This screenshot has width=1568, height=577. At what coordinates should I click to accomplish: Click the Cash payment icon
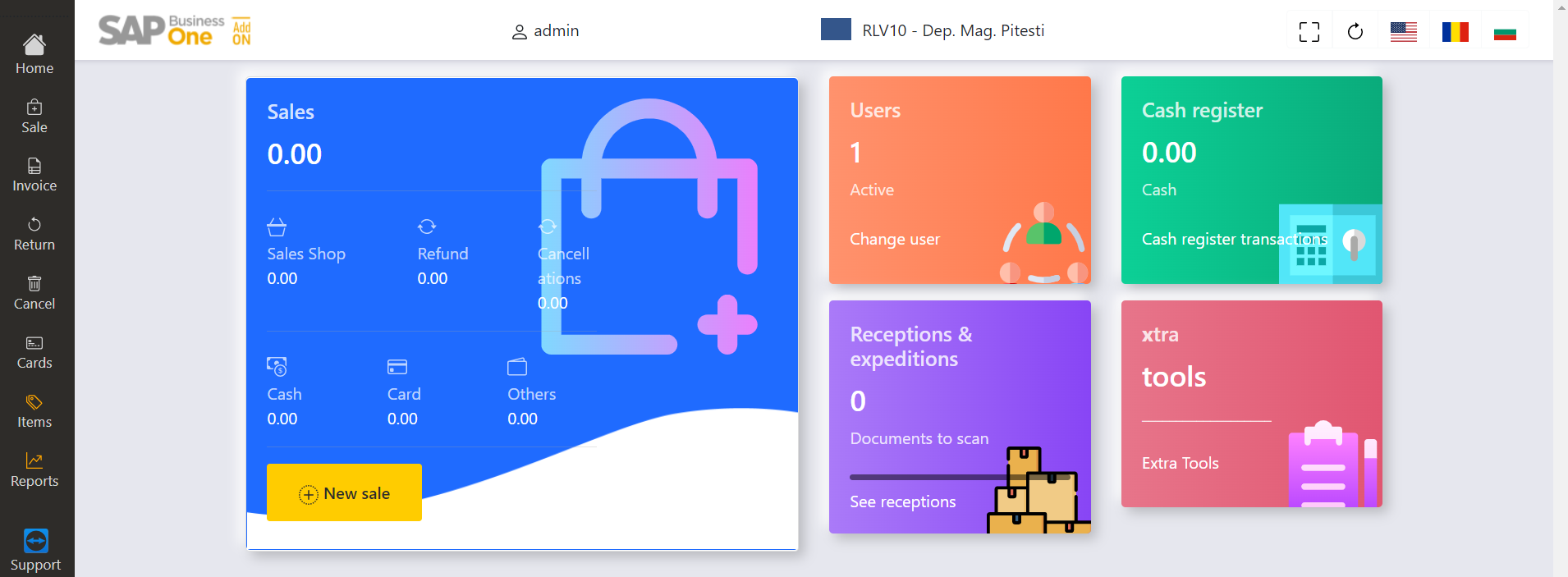(x=277, y=366)
